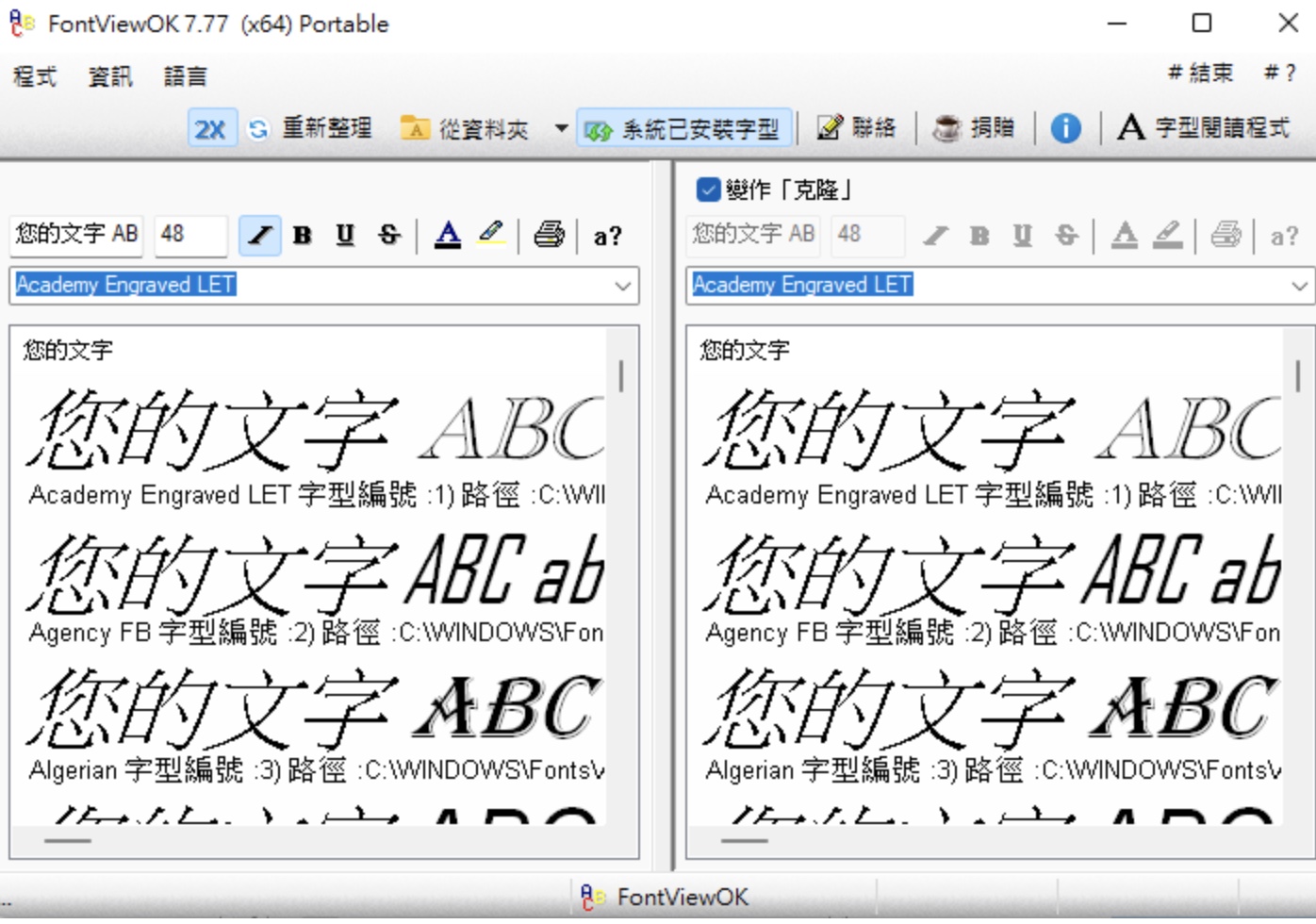Click highlight color icon in right panel

pos(1168,235)
